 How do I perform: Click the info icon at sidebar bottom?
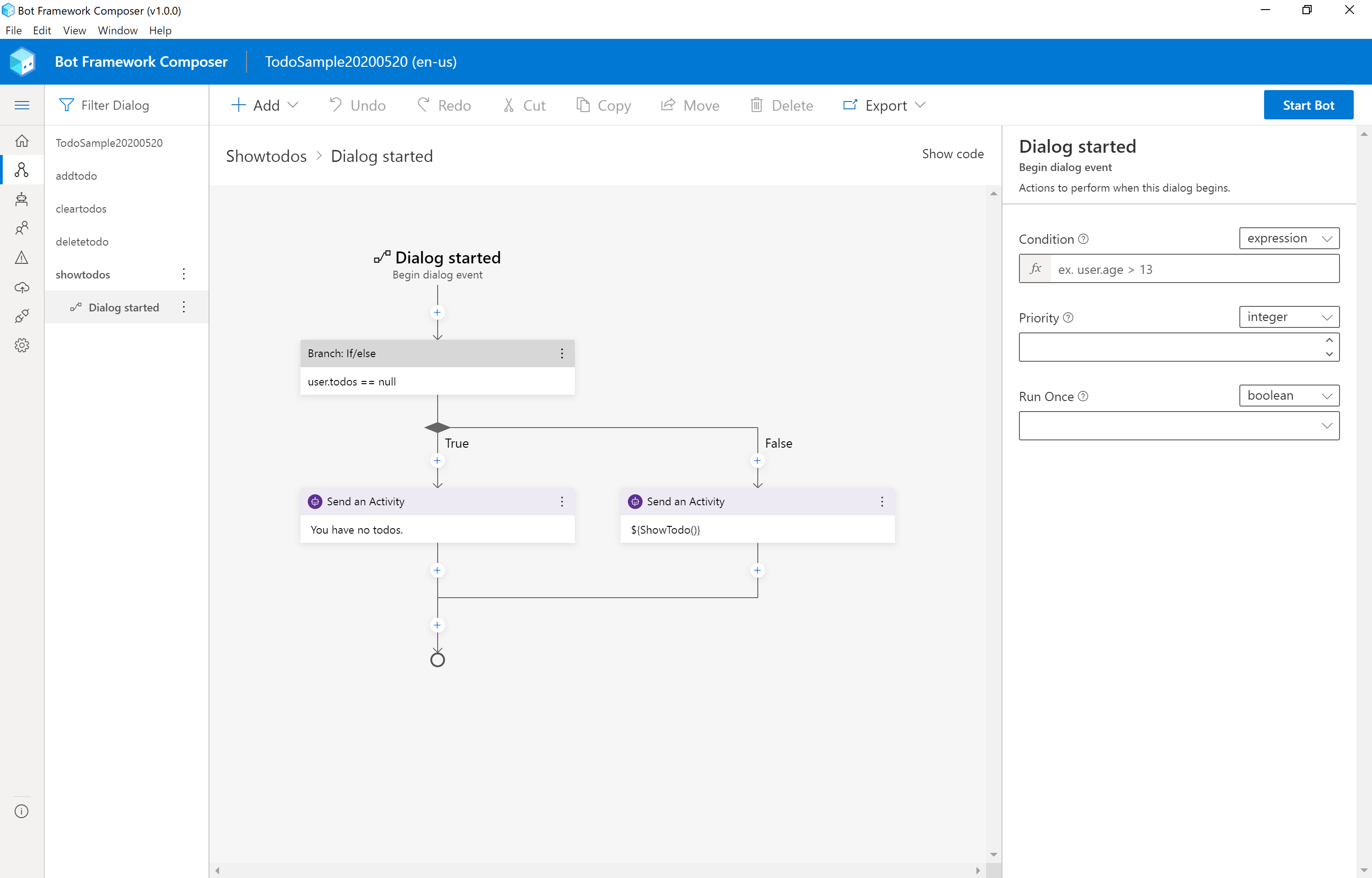tap(21, 811)
